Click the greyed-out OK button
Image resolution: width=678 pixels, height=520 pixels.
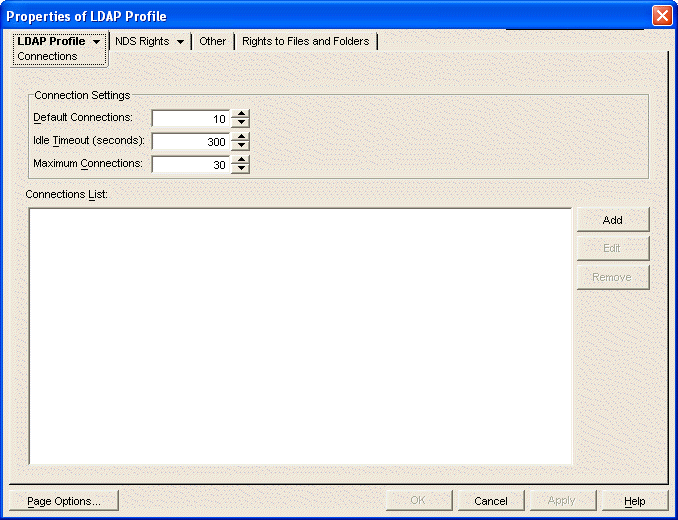coord(419,501)
